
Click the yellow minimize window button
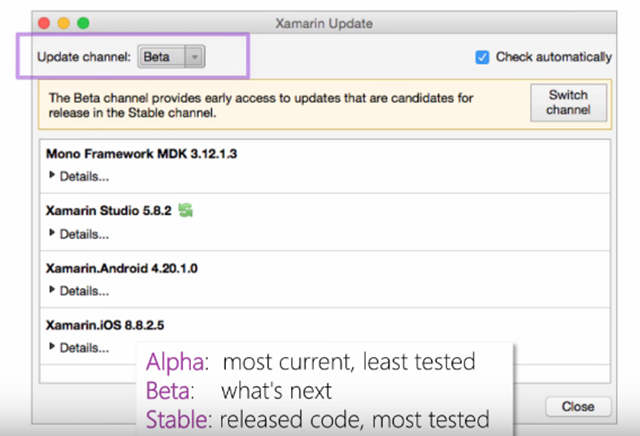click(64, 23)
